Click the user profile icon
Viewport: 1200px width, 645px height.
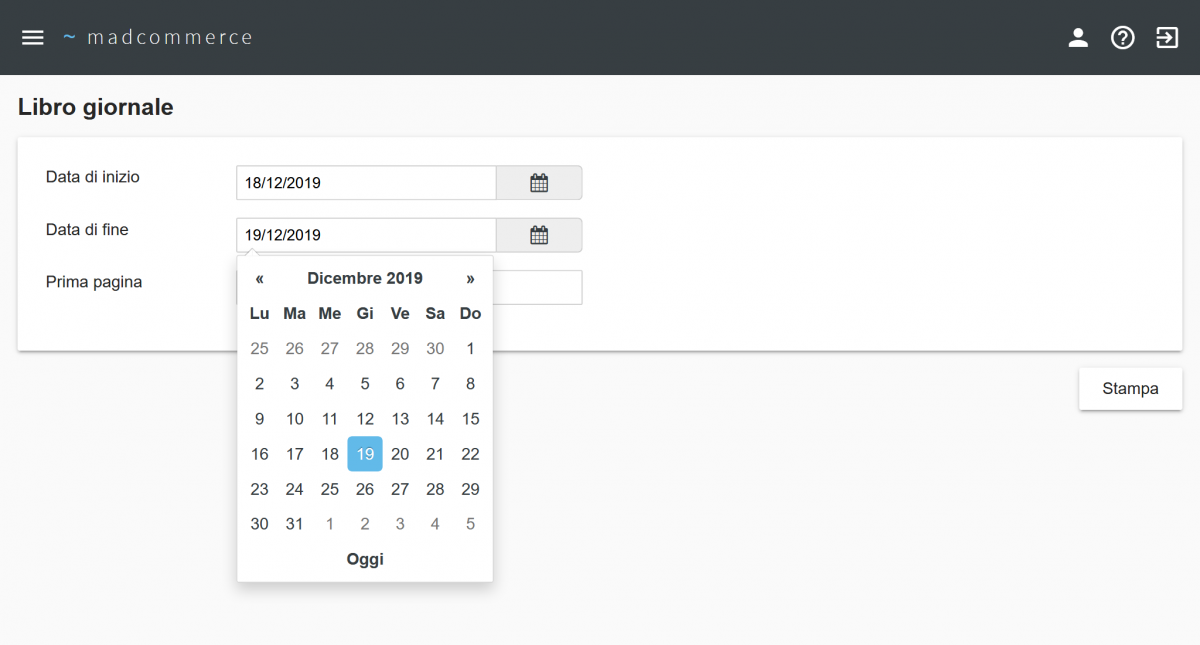(1078, 38)
